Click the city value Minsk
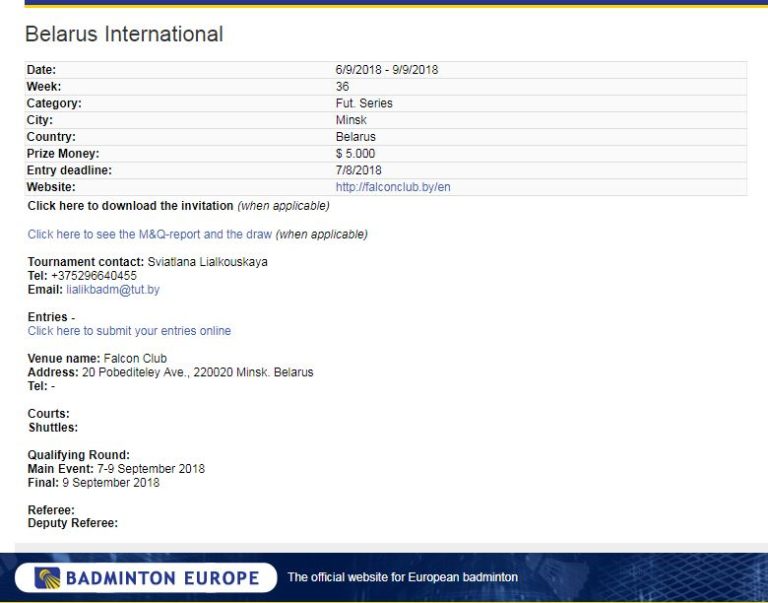This screenshot has width=768, height=603. pos(351,120)
